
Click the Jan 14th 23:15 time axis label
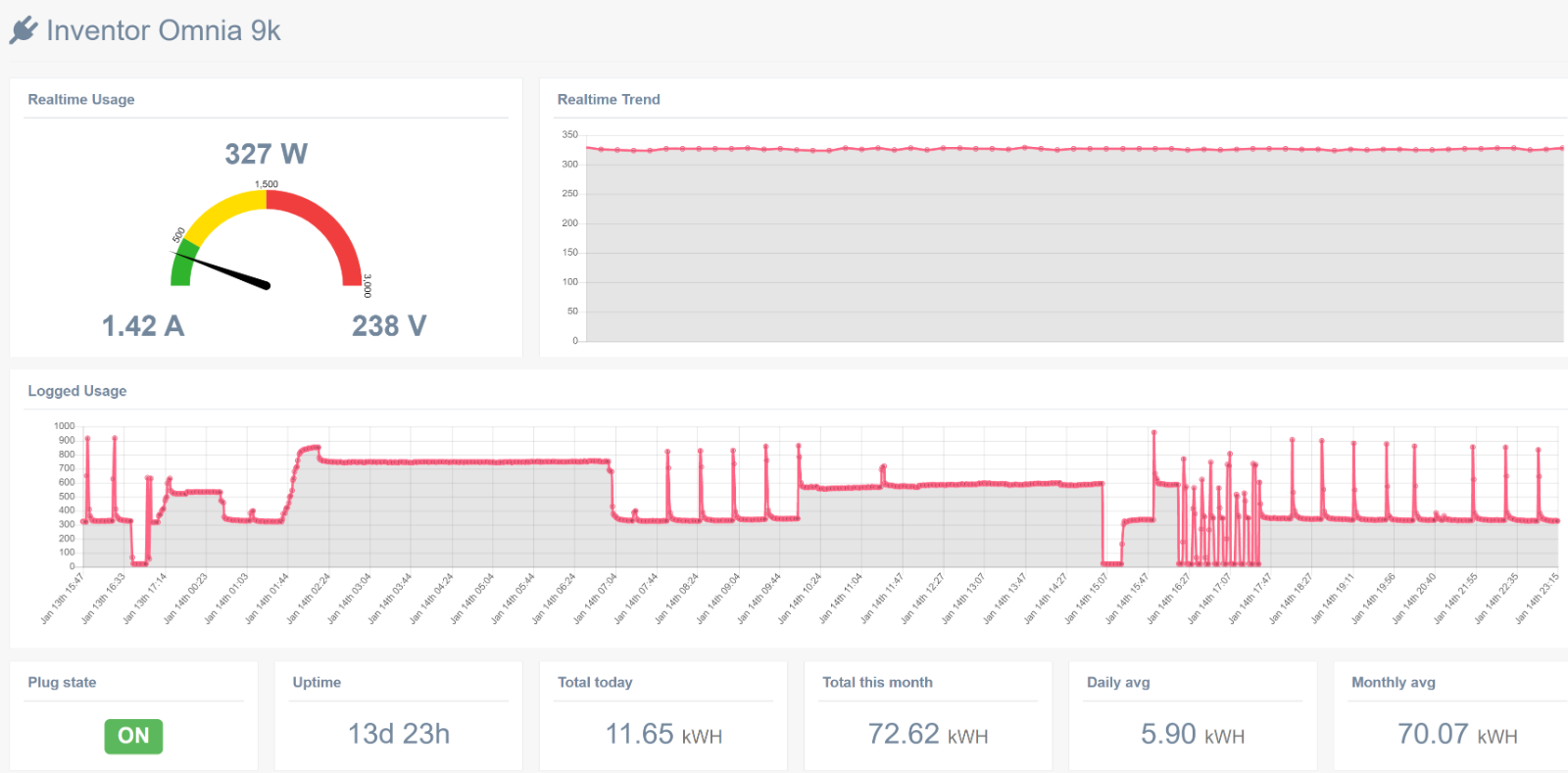[1539, 599]
